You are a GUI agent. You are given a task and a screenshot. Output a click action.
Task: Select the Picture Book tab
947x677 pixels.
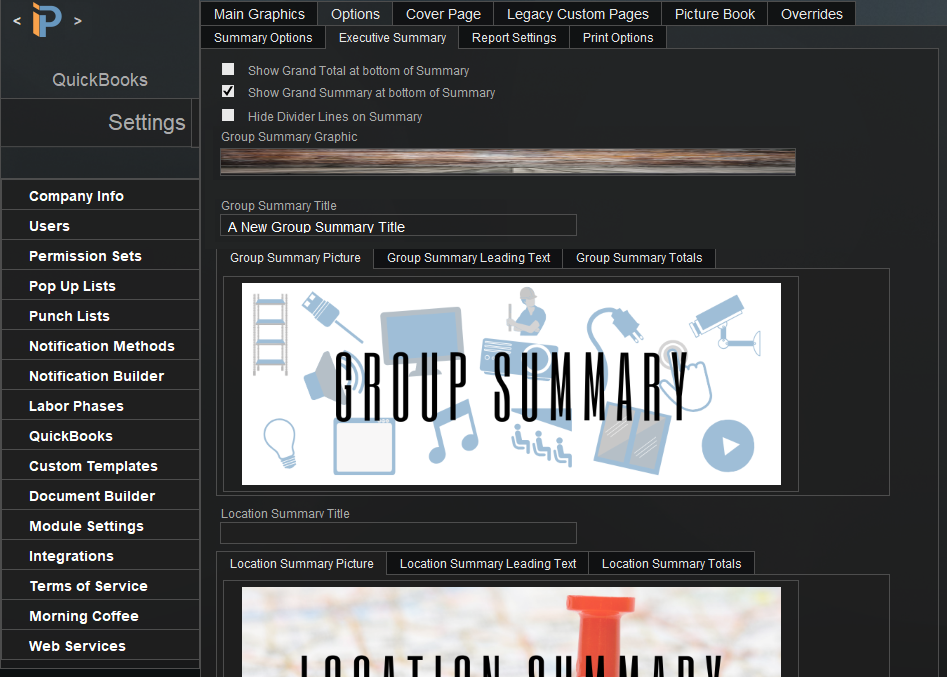coord(714,13)
